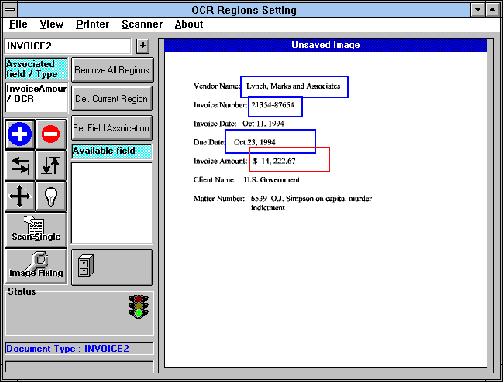This screenshot has height=383, width=504.
Task: Click the INVOICE2 document type field
Action: 68,46
